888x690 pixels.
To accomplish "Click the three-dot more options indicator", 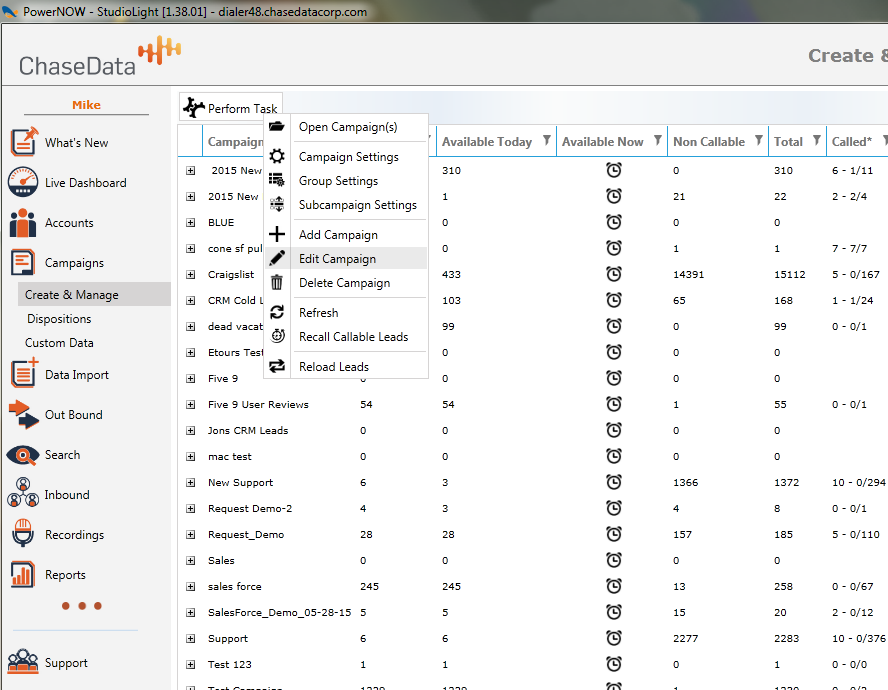I will [81, 606].
